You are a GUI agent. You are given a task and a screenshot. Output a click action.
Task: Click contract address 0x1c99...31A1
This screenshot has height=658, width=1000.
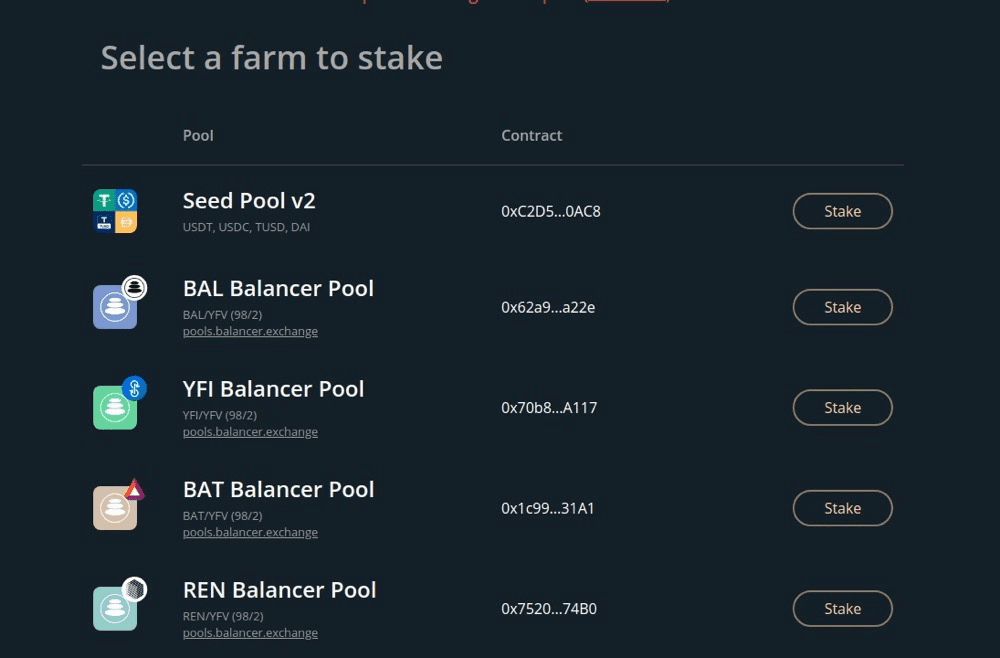(x=548, y=508)
